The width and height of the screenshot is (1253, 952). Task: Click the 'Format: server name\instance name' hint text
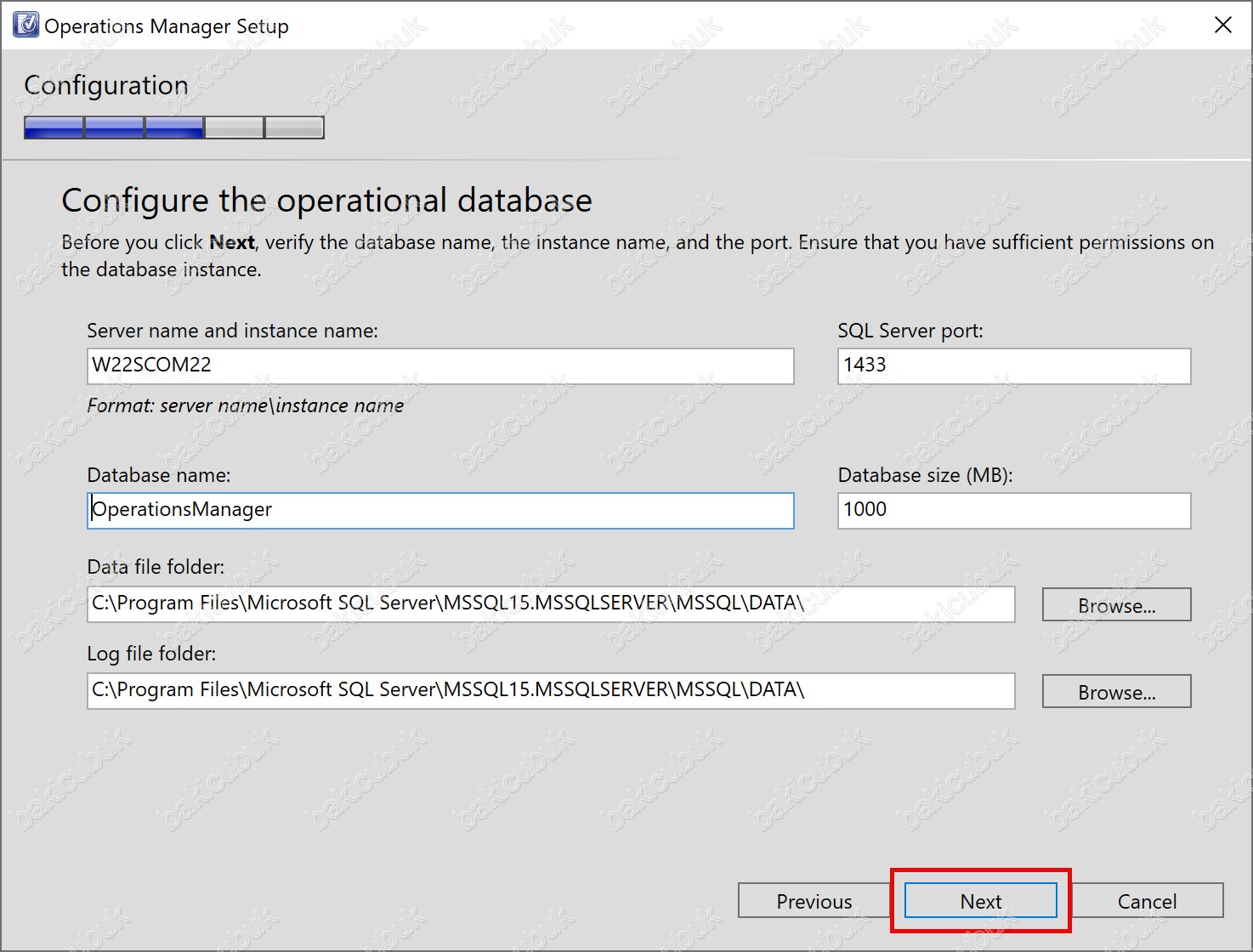pos(246,405)
